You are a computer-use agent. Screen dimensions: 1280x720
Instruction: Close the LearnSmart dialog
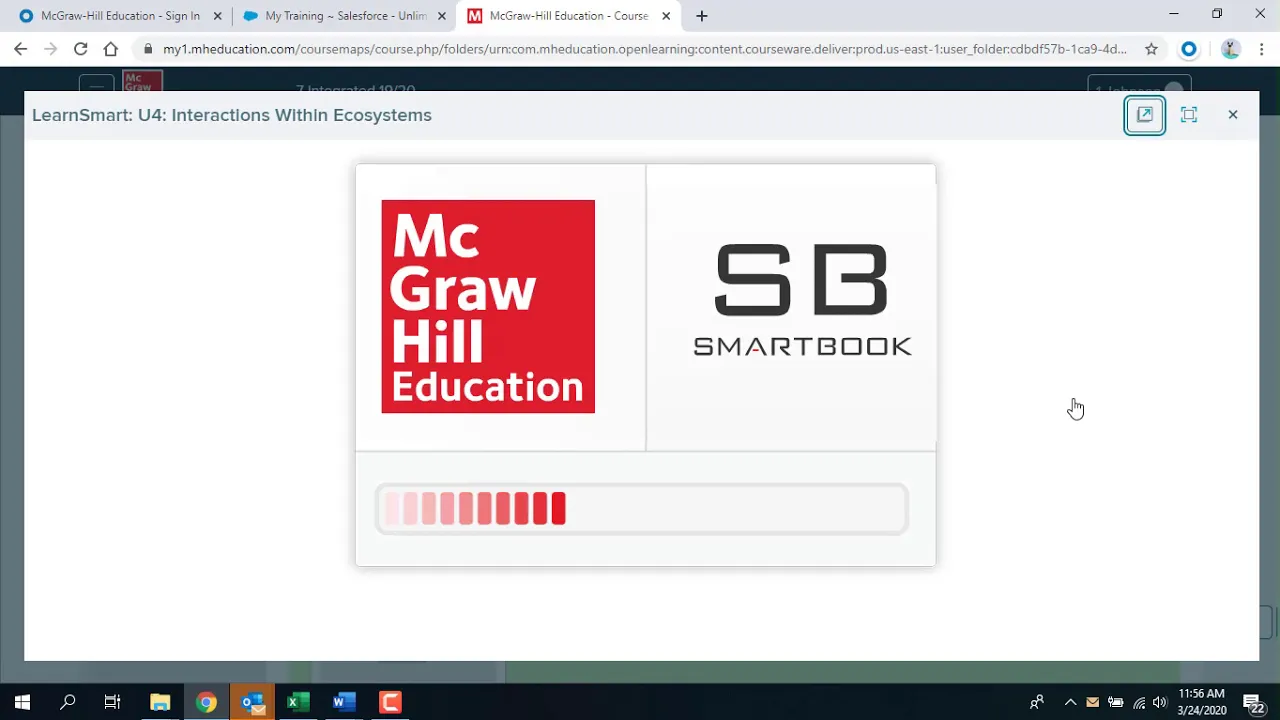(1233, 115)
